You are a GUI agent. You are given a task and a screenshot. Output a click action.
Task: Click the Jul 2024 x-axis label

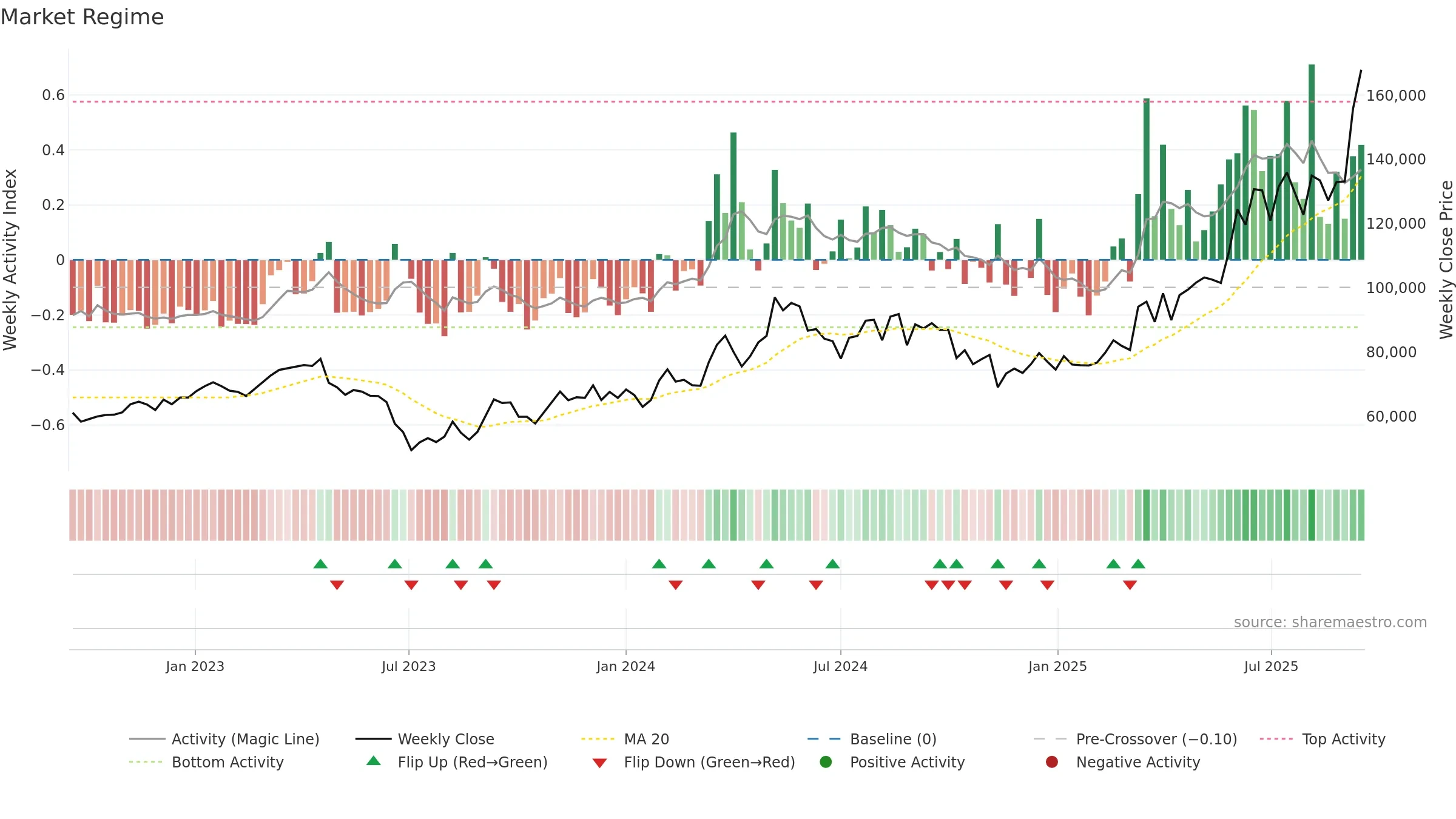pyautogui.click(x=840, y=666)
